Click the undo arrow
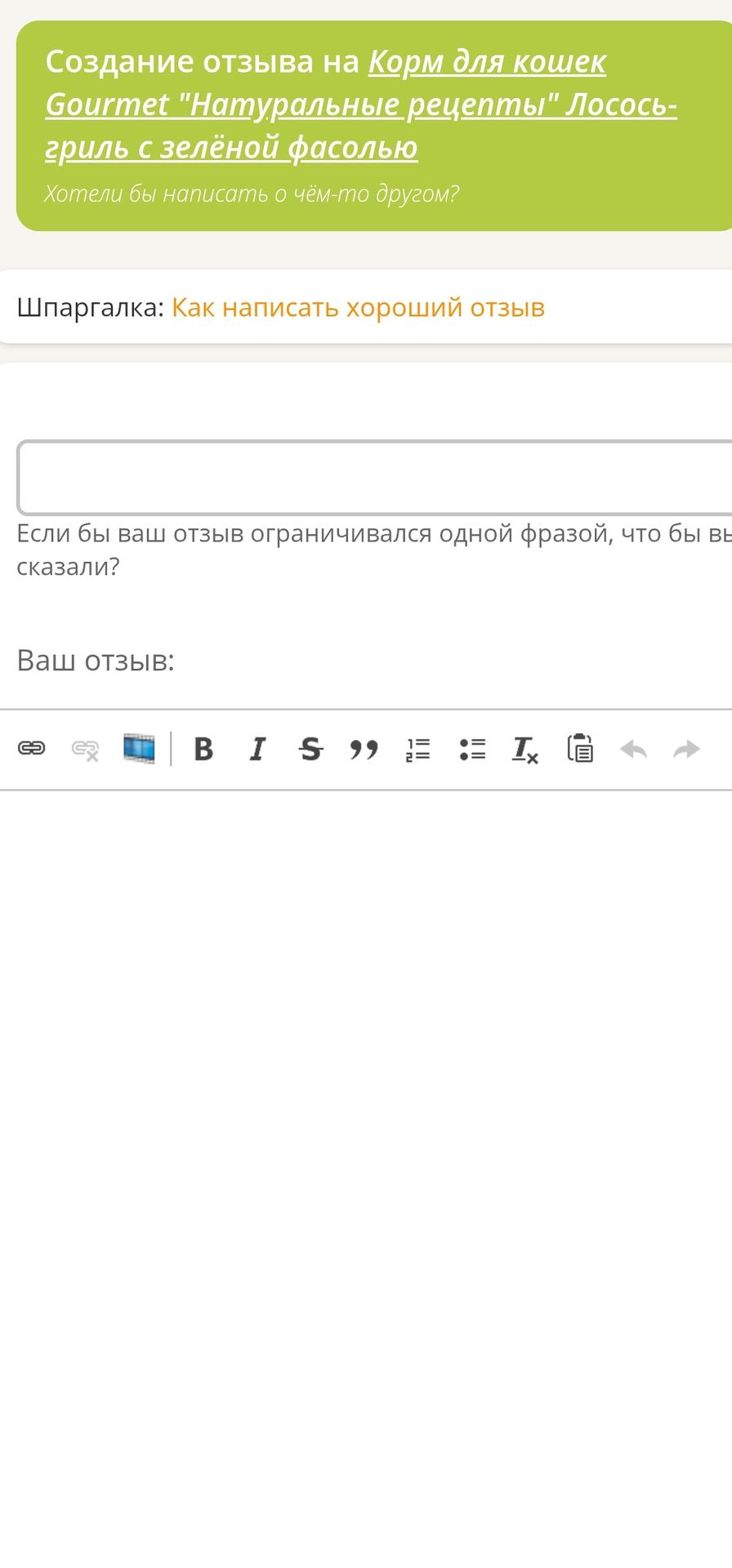732x1568 pixels. click(x=633, y=749)
